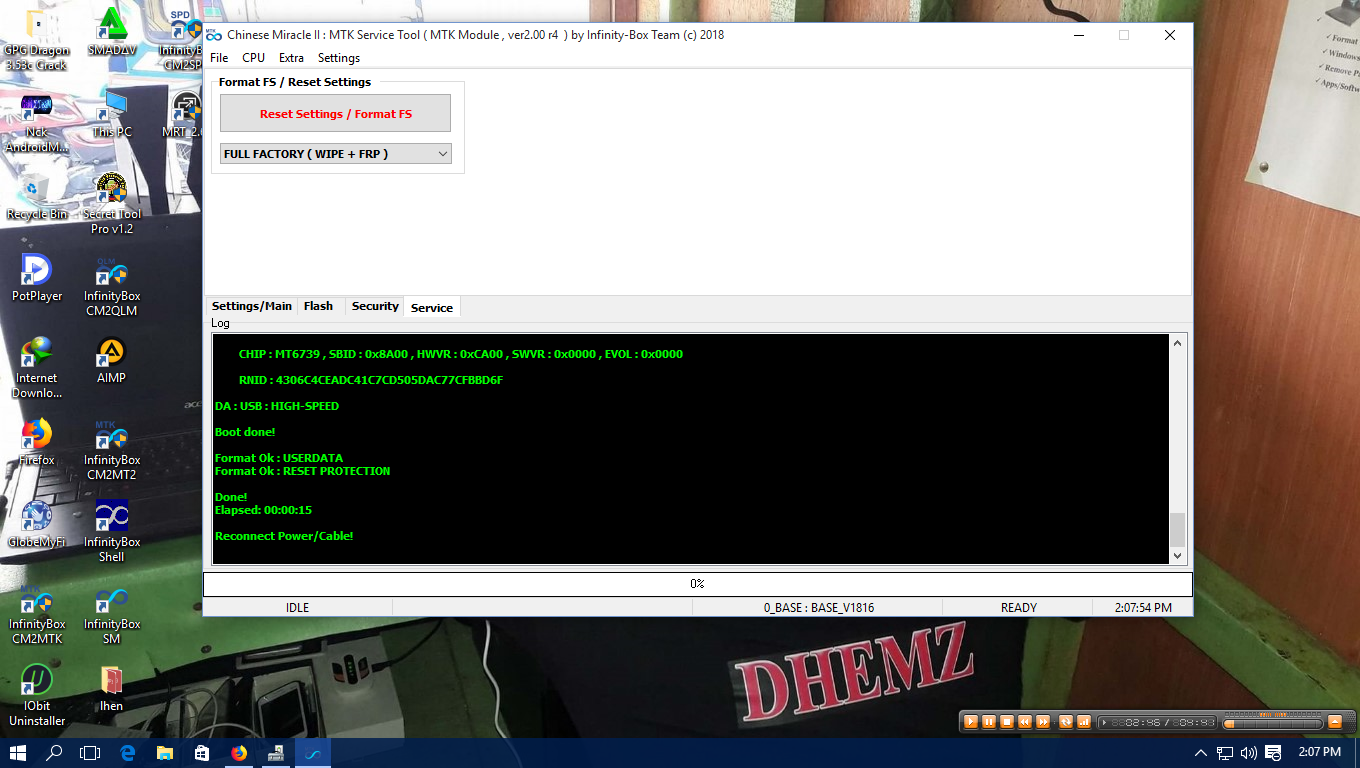Switch to the Settings/Main tab
1360x768 pixels.
tap(252, 306)
